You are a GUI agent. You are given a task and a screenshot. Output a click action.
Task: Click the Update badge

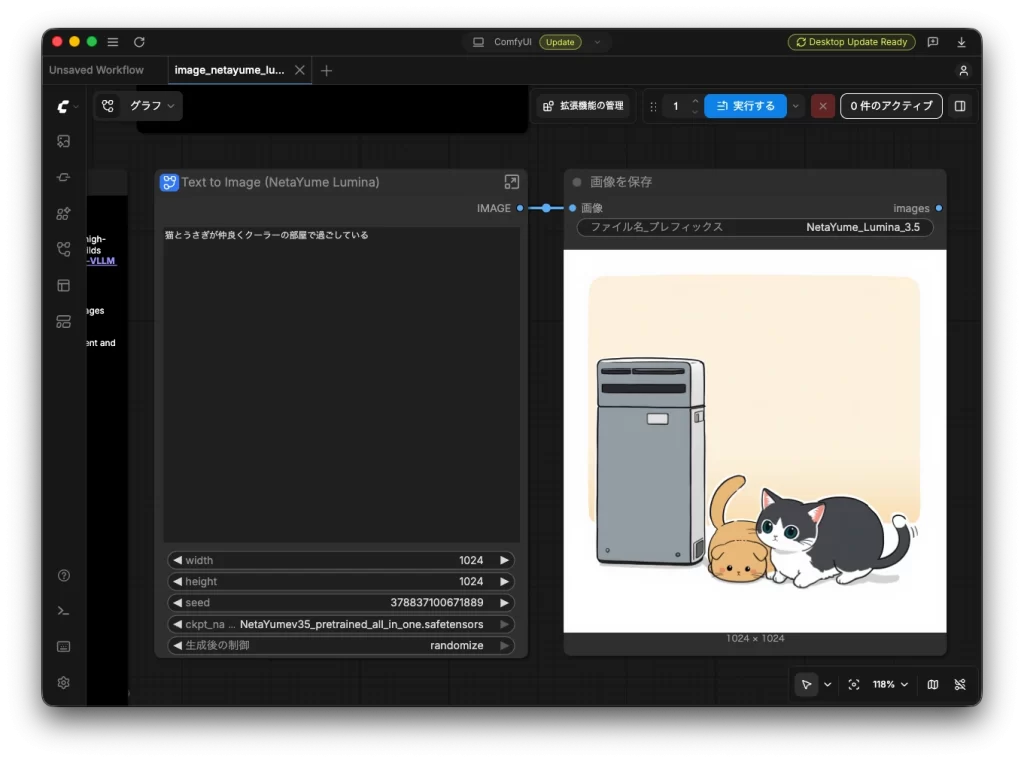(x=560, y=42)
